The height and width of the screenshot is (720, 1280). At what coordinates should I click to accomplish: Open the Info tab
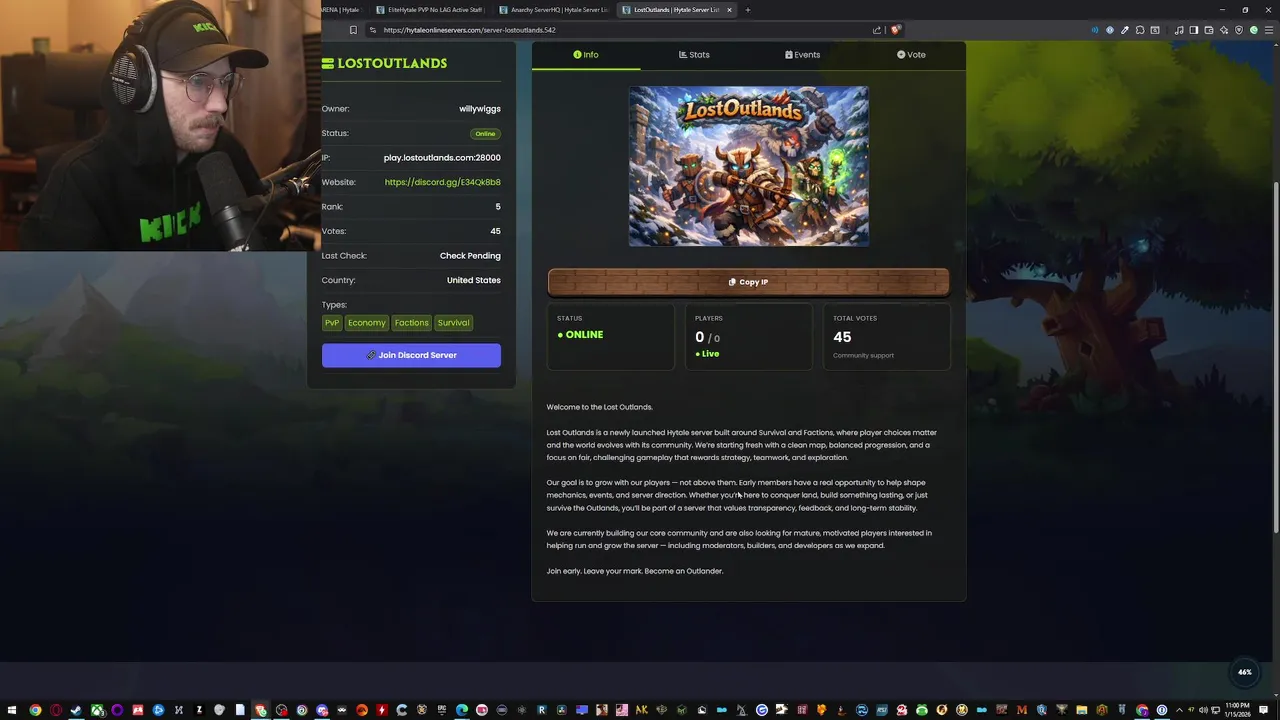coord(586,55)
